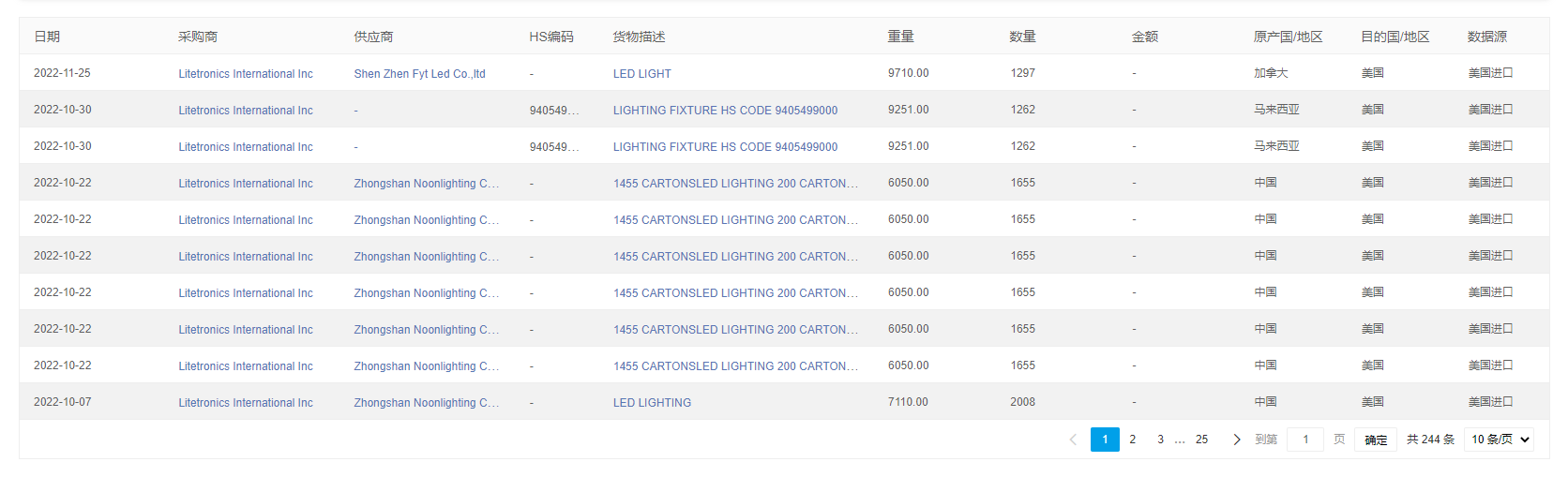
Task: Open supplier Shen Zhen Fyt Led Co.,ltd
Action: tap(419, 74)
